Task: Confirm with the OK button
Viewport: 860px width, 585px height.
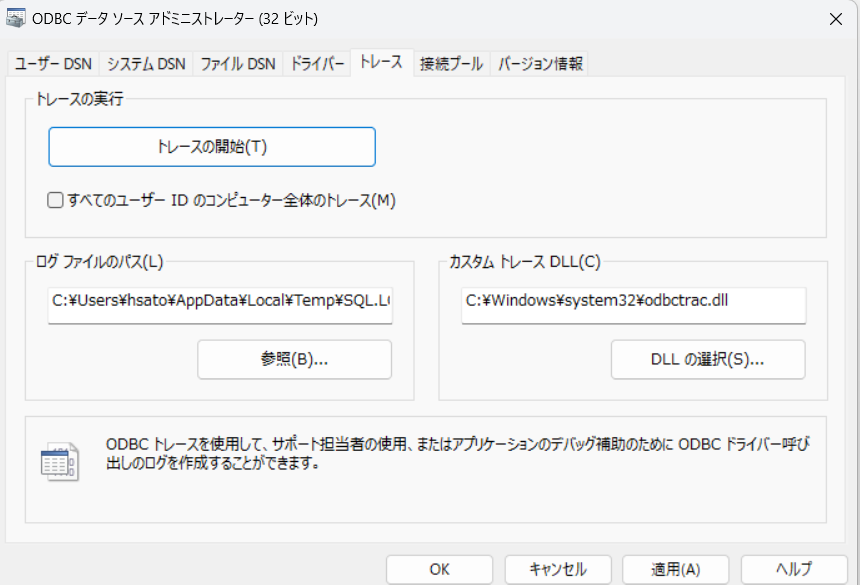Action: 440,569
